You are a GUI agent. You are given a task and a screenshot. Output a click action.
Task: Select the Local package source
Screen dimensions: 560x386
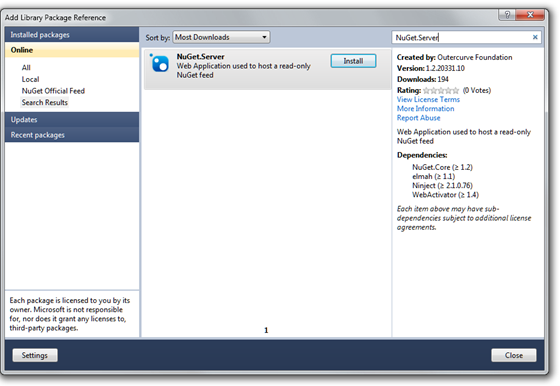(30, 79)
